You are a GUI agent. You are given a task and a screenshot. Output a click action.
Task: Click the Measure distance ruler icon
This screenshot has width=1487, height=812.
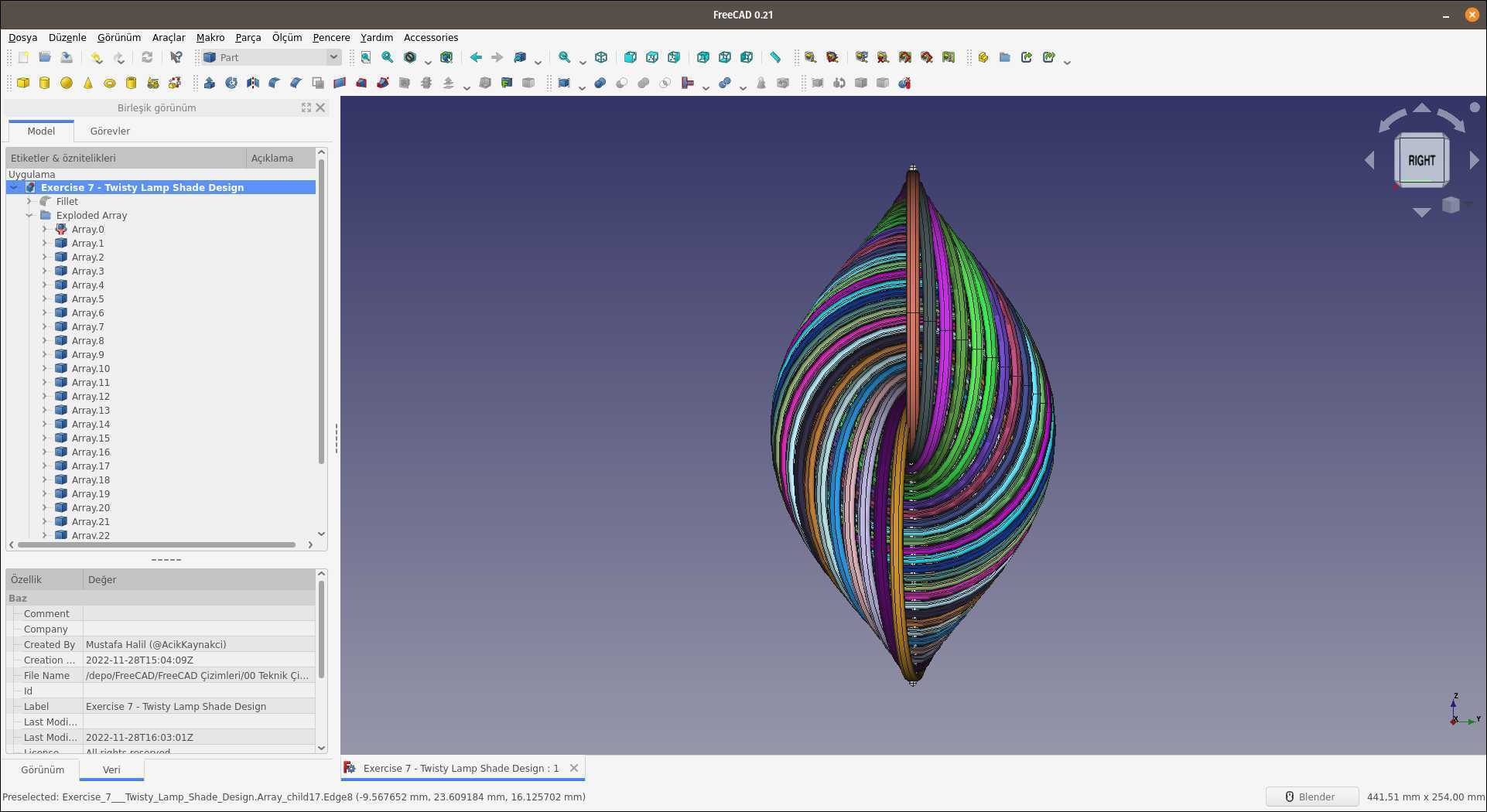tap(775, 57)
